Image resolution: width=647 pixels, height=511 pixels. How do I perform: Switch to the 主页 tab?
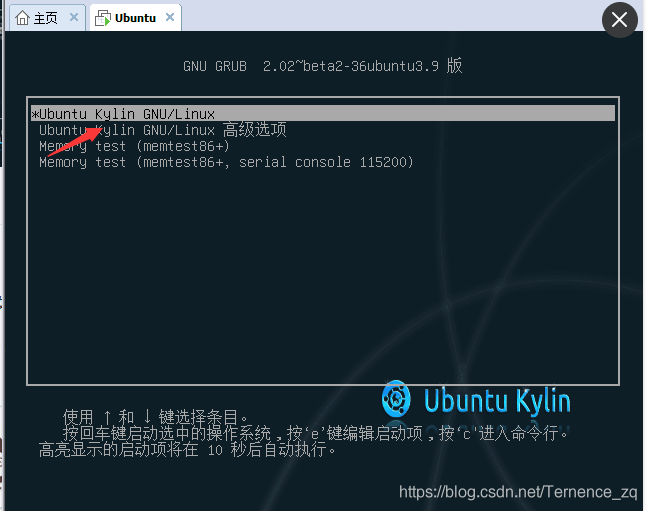(x=45, y=18)
